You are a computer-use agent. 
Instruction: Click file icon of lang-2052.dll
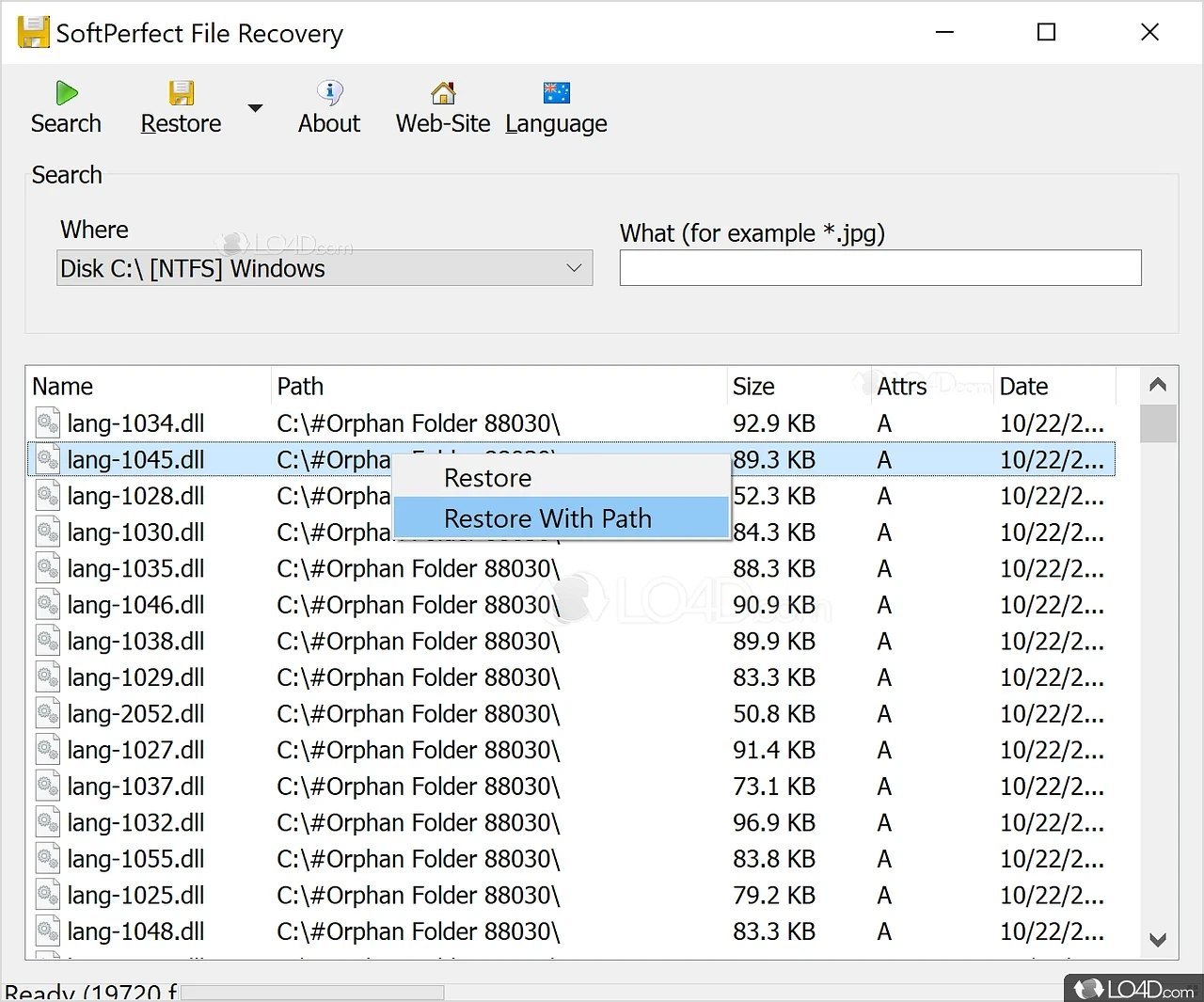[x=48, y=713]
